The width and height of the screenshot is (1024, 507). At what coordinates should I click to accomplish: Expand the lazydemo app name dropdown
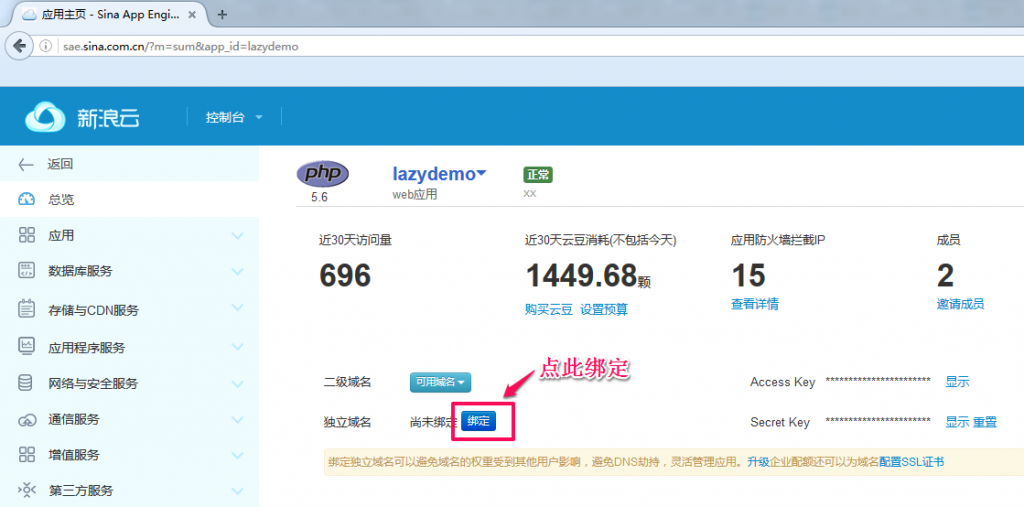point(481,174)
